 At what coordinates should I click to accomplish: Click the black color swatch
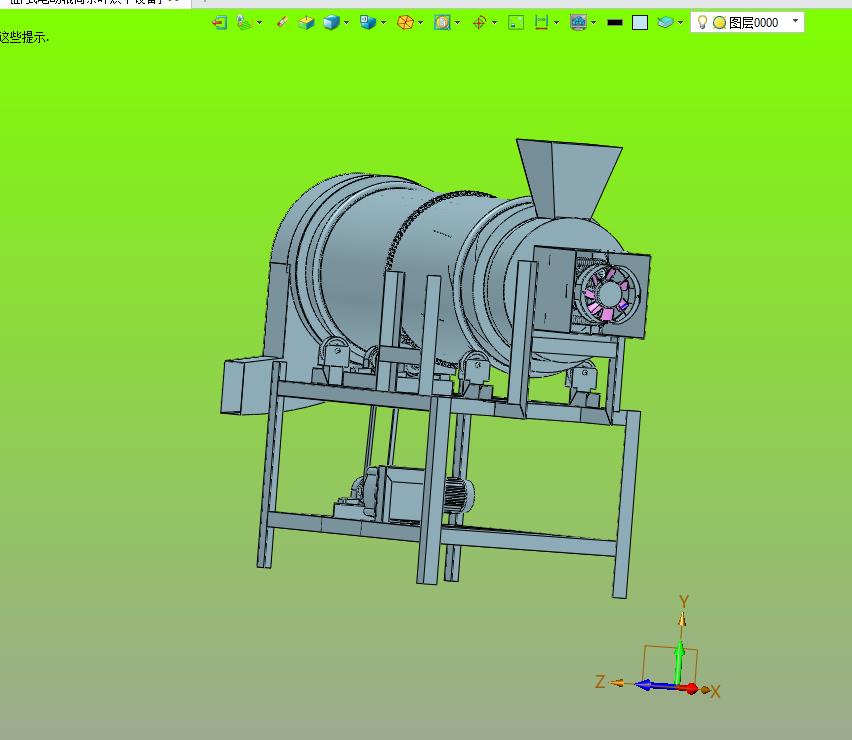click(615, 23)
